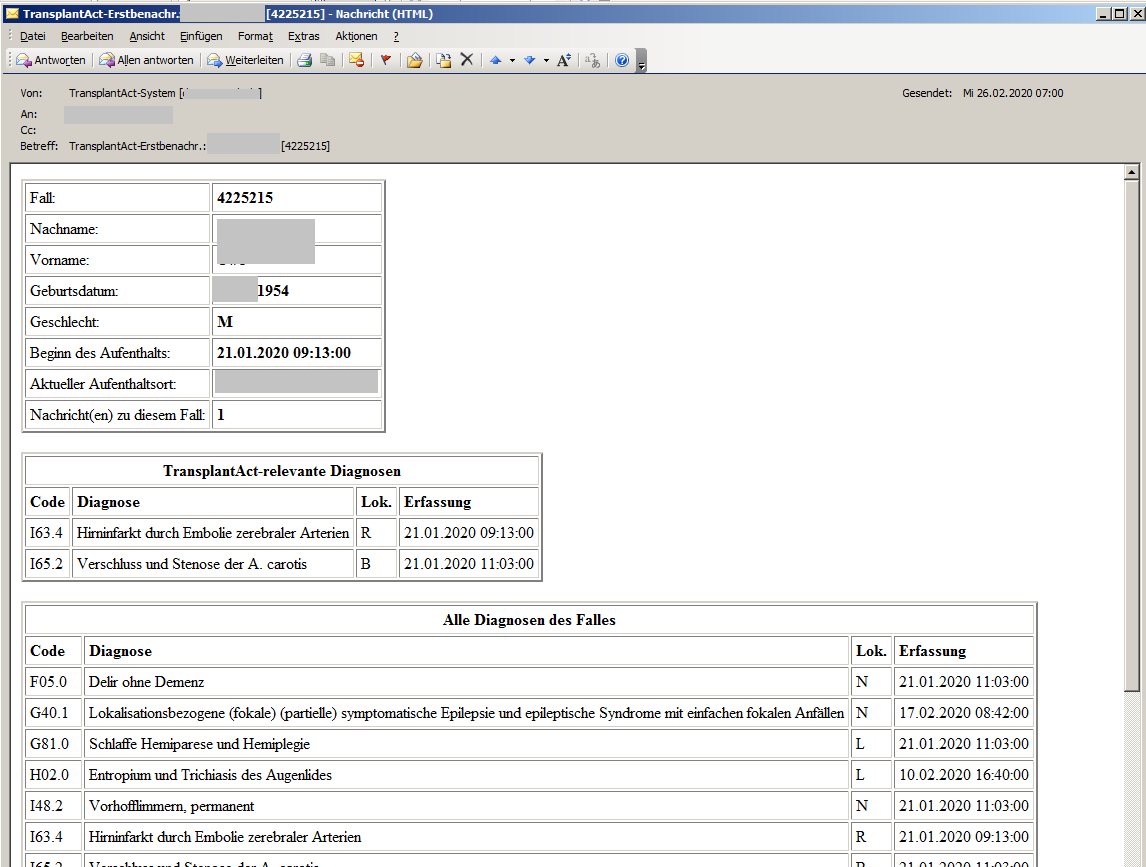1146x867 pixels.
Task: Open previous item arrow dropdown
Action: 512,60
